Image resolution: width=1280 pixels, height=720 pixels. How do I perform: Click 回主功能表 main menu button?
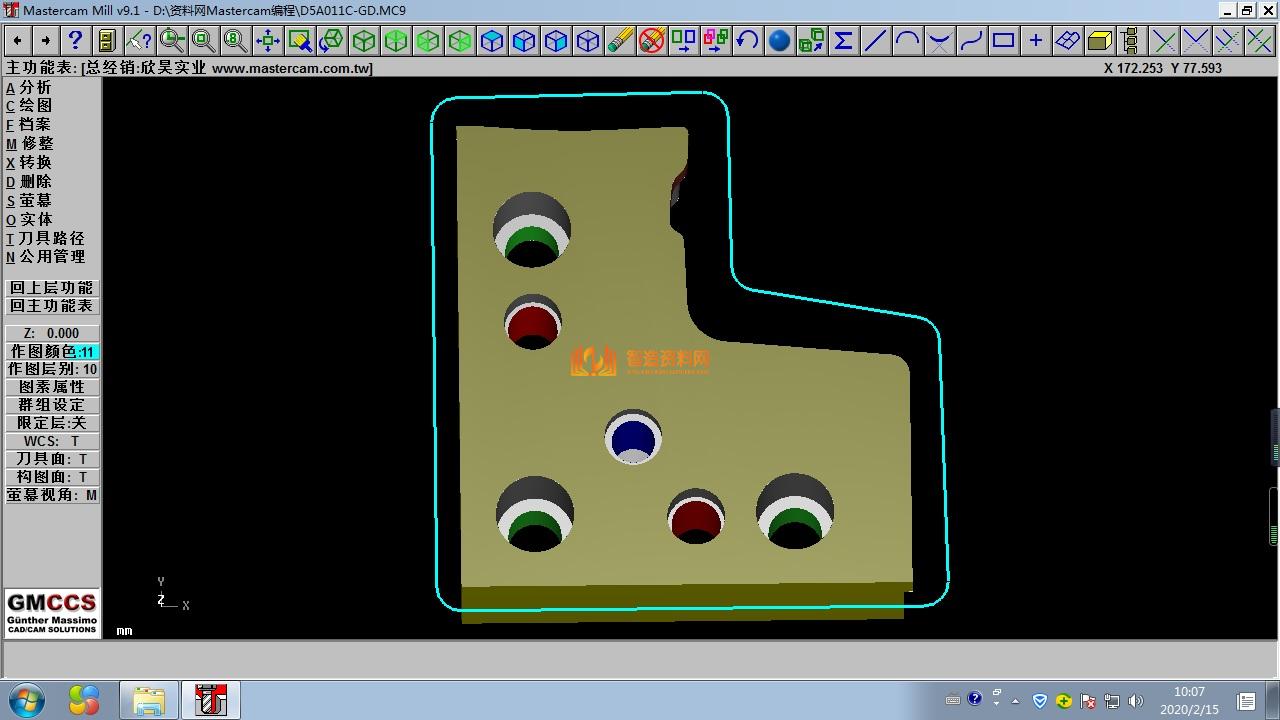[52, 306]
